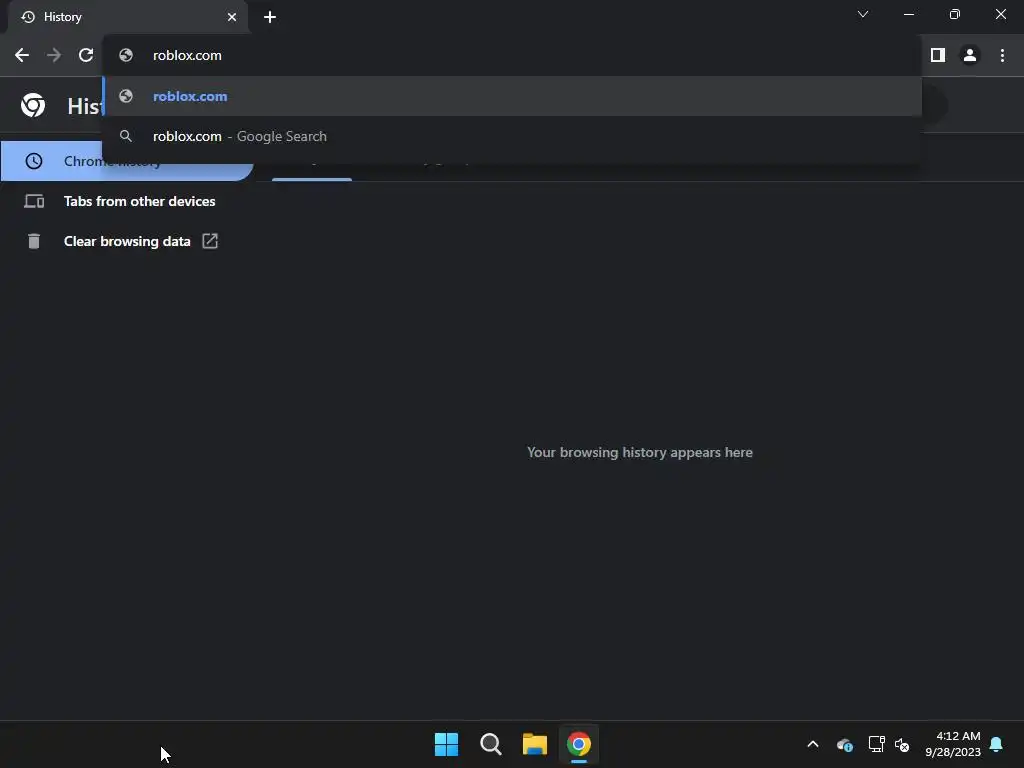Click the OneDrive cloud tray icon

844,744
